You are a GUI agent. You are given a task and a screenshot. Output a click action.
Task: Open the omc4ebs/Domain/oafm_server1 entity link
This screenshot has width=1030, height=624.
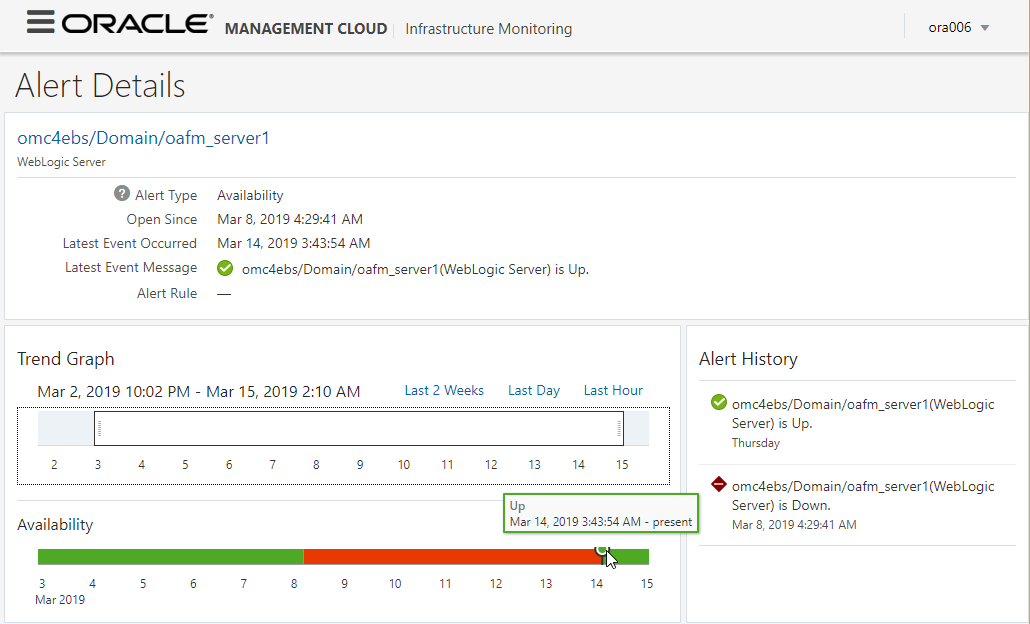143,138
